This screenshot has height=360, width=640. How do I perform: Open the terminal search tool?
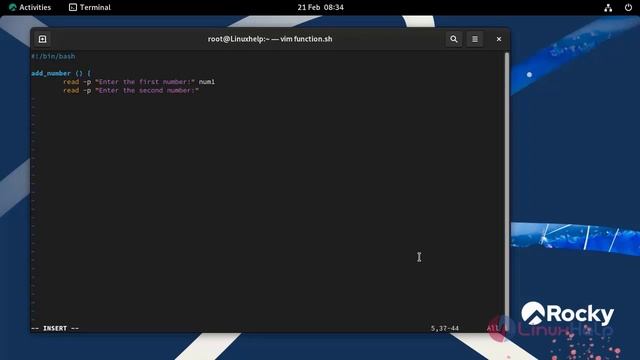tap(453, 39)
